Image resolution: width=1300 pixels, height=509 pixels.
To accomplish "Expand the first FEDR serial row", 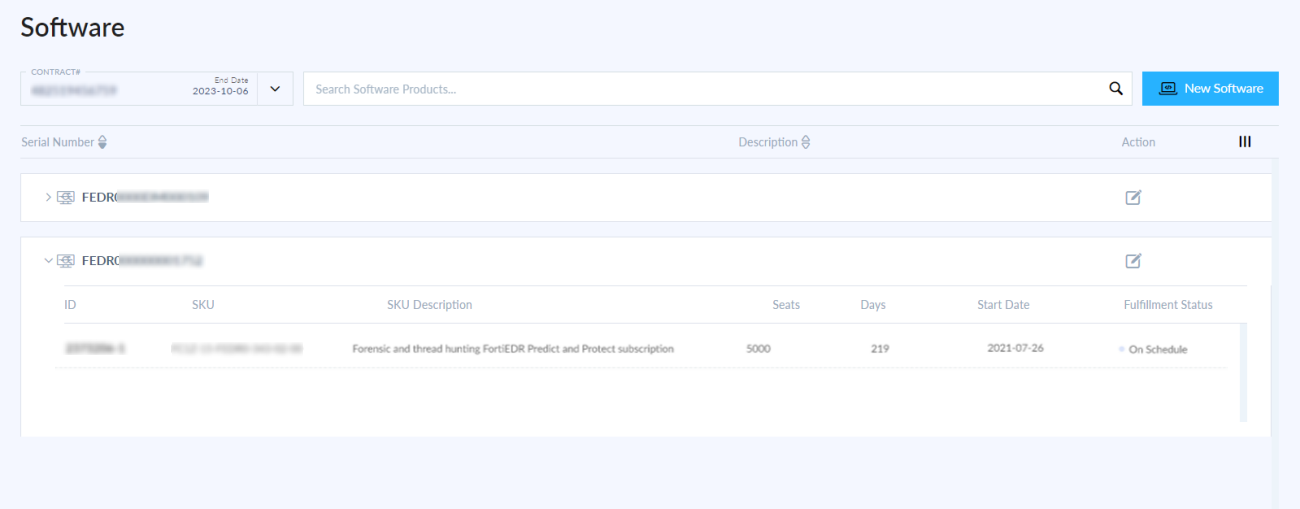I will (48, 197).
